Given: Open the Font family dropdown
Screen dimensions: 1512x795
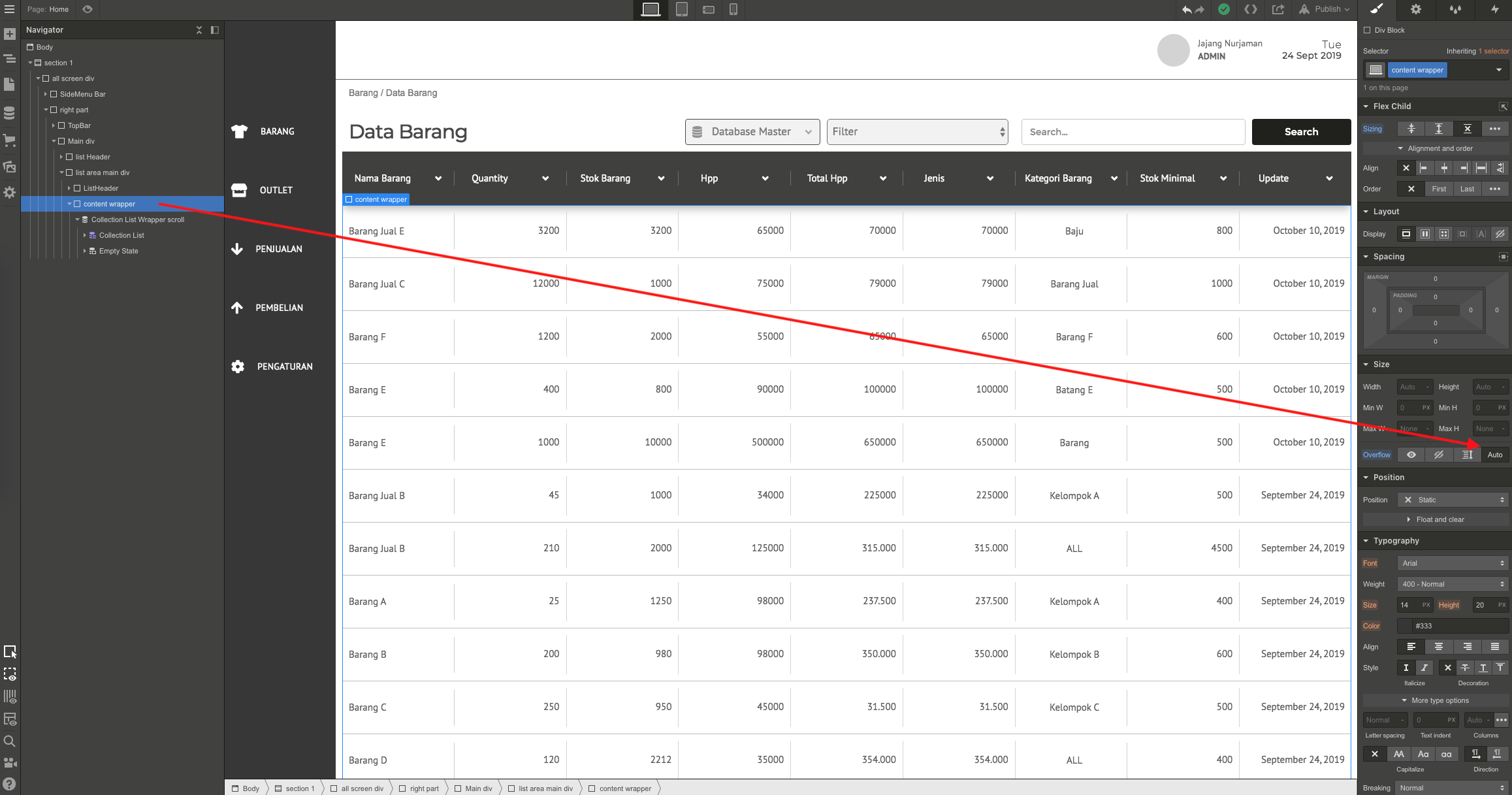Looking at the screenshot, I should (1453, 563).
